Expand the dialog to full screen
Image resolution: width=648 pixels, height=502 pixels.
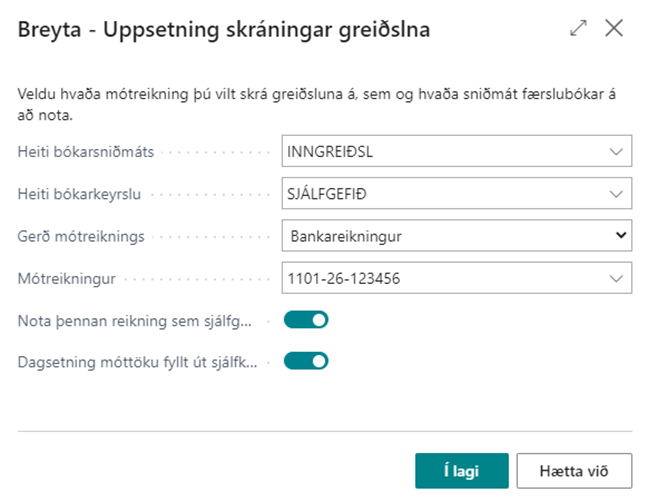(x=578, y=29)
